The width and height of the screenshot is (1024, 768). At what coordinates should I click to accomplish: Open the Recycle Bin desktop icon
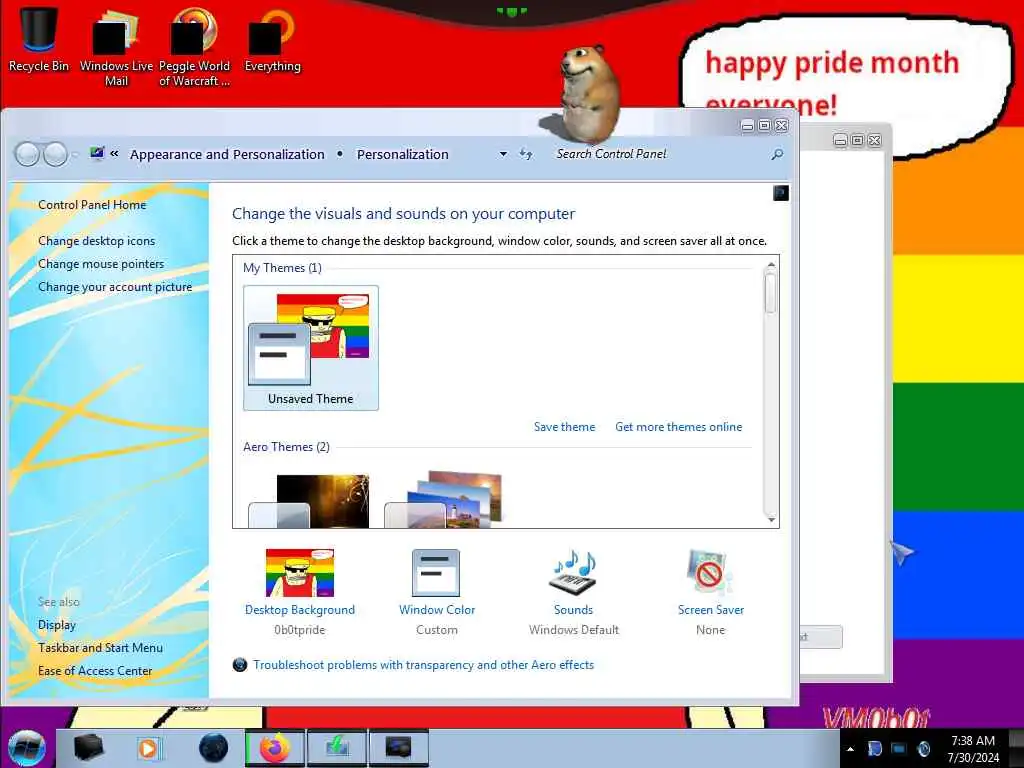pyautogui.click(x=39, y=38)
